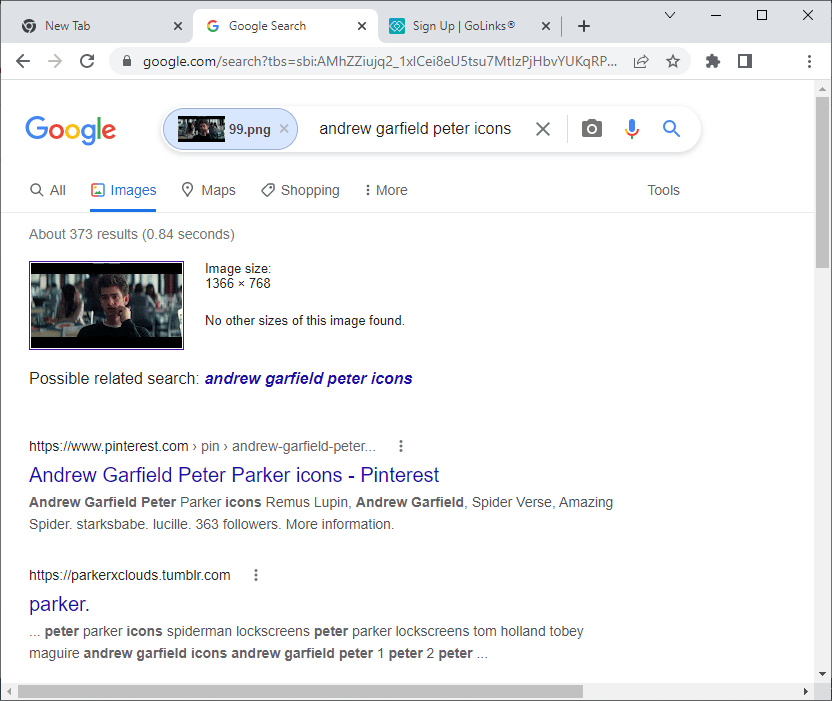The height and width of the screenshot is (701, 832).
Task: Open the Chrome extensions puzzle icon
Action: pyautogui.click(x=712, y=61)
